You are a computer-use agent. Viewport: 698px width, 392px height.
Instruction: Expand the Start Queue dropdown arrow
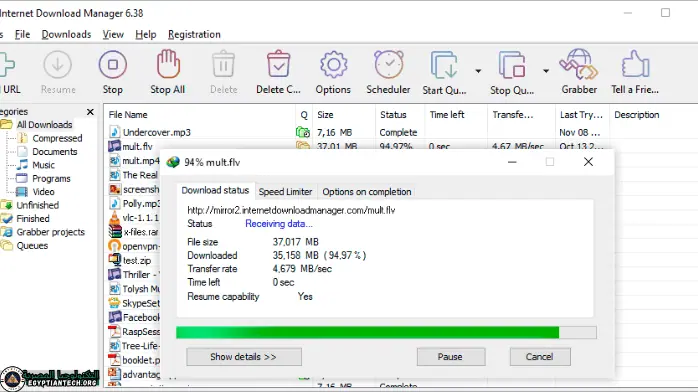click(x=478, y=71)
